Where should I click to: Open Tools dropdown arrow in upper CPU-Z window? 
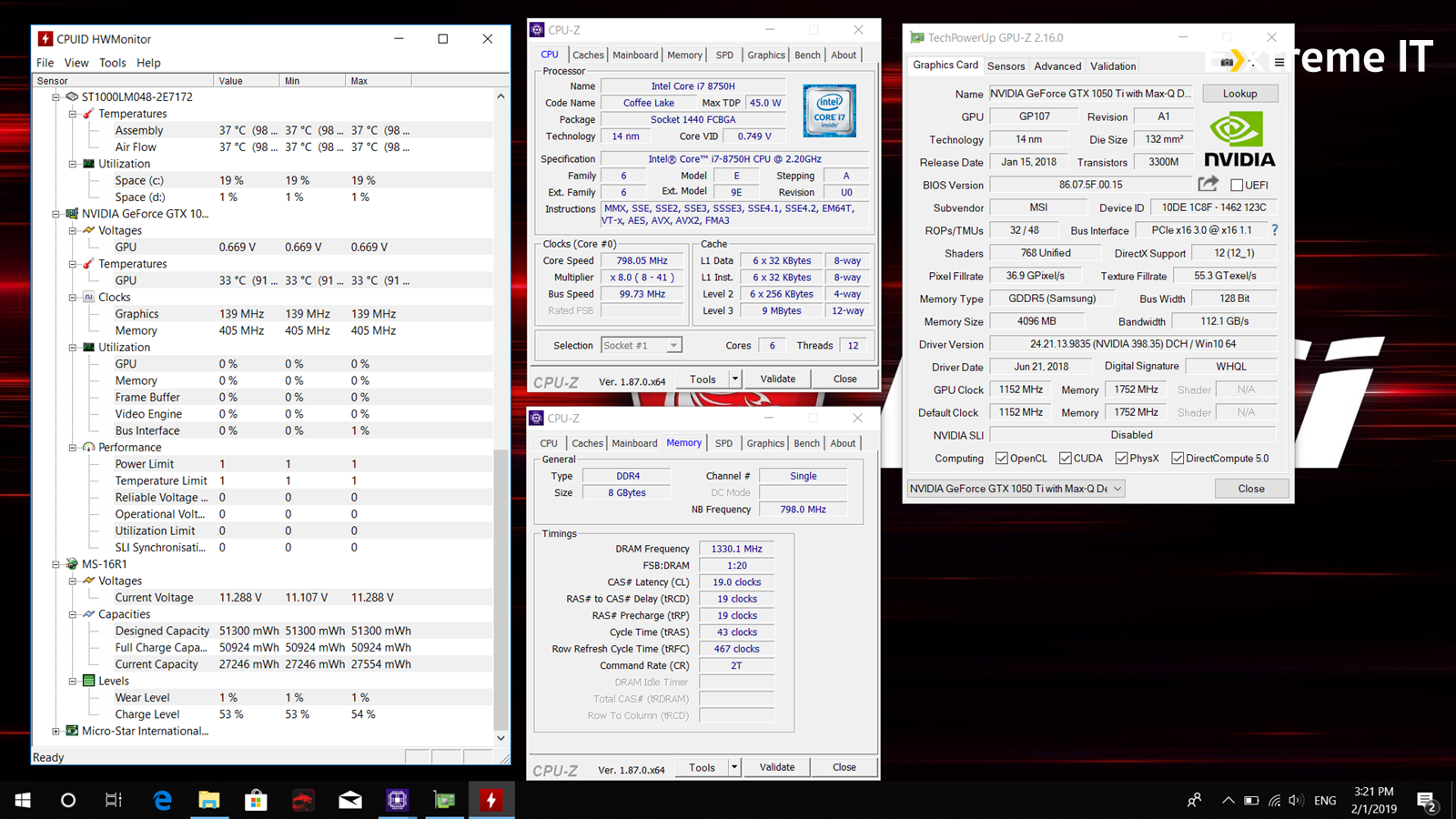(x=735, y=379)
